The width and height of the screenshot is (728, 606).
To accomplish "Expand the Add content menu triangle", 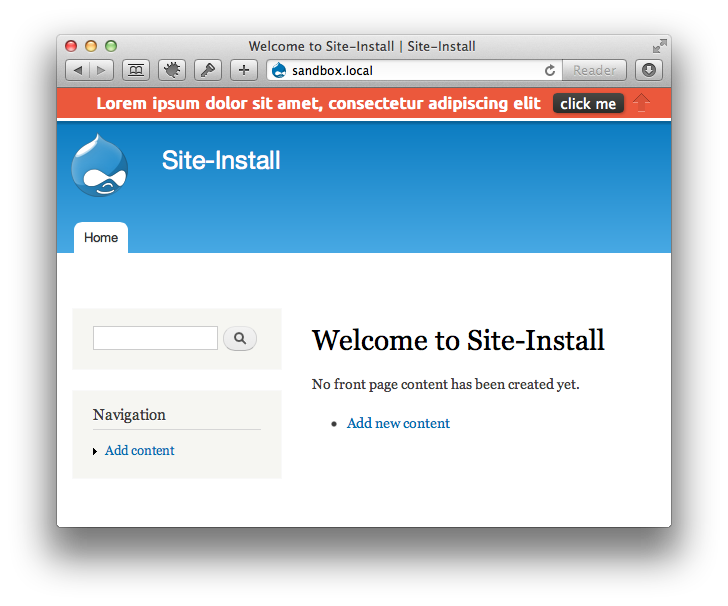I will (x=95, y=451).
